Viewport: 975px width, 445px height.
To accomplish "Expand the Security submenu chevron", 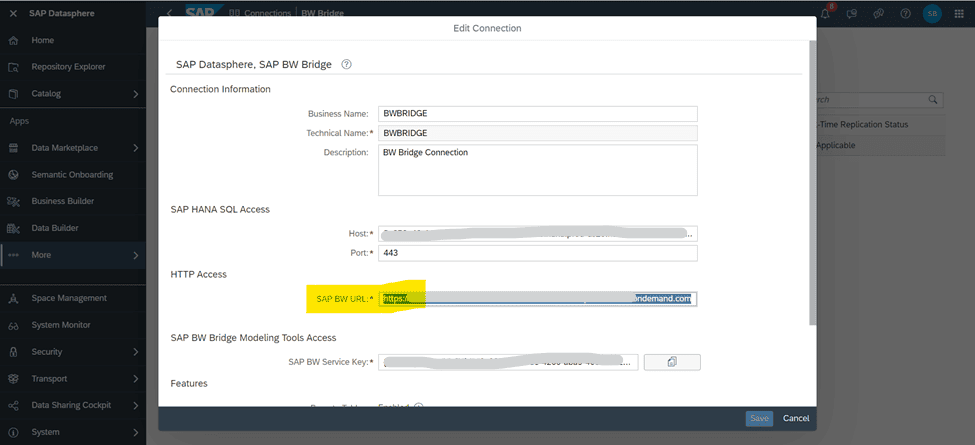I will [x=136, y=352].
